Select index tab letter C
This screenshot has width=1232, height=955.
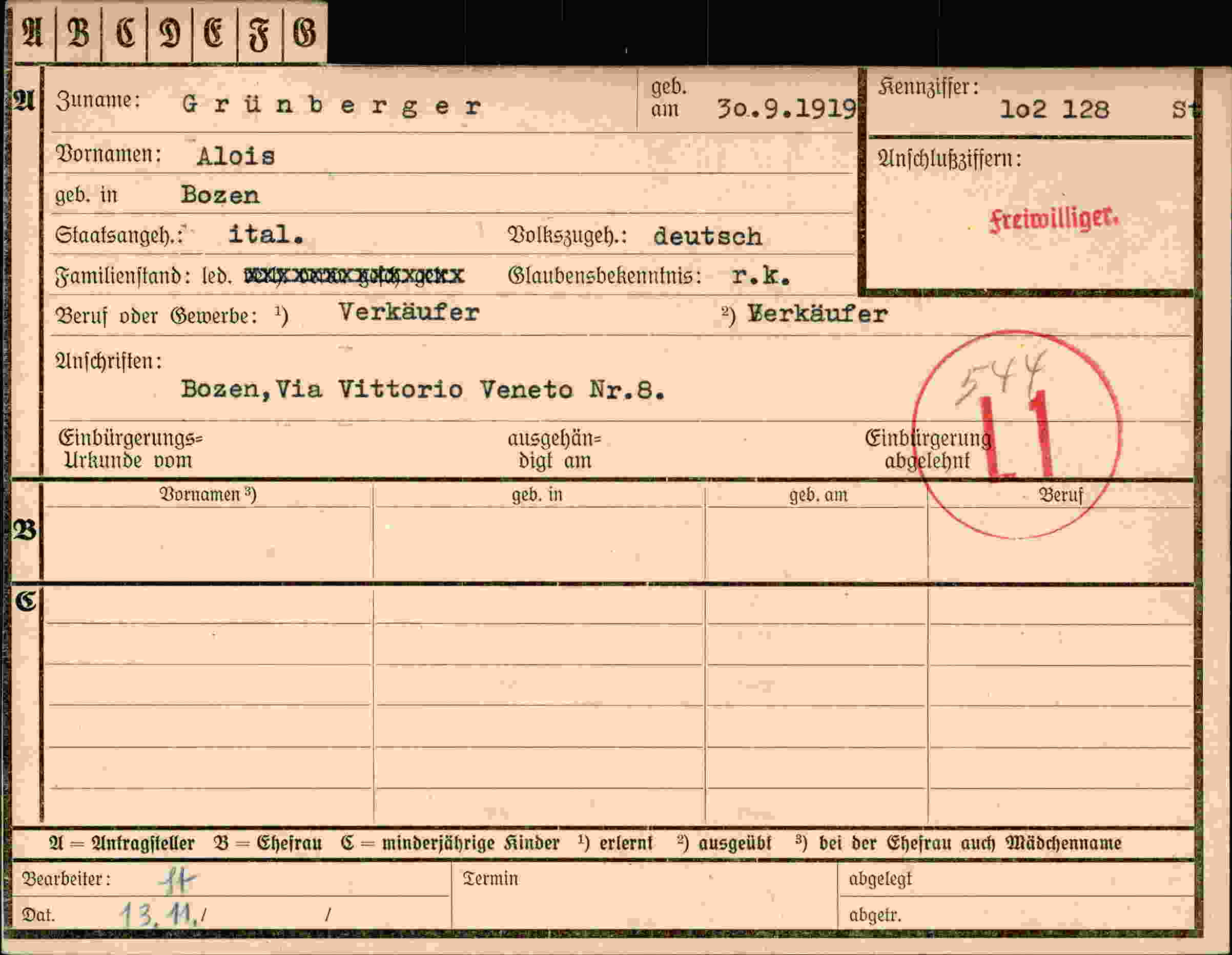[124, 32]
